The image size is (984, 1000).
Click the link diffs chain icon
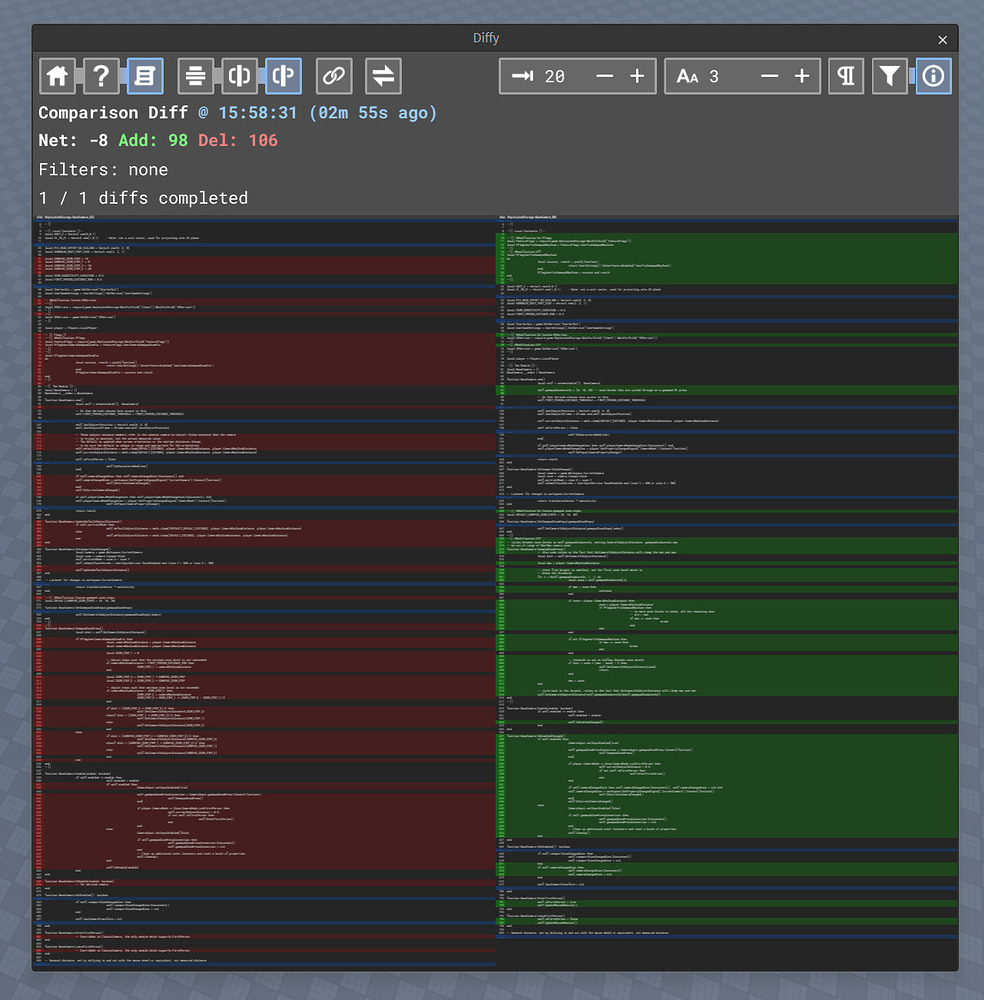333,76
